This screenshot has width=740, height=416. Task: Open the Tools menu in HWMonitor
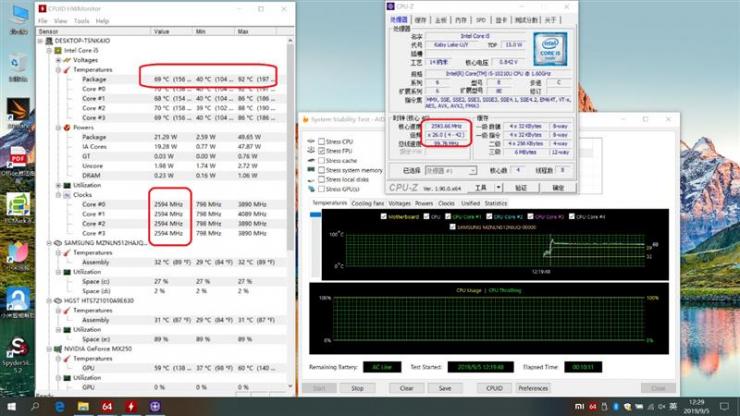(81, 21)
